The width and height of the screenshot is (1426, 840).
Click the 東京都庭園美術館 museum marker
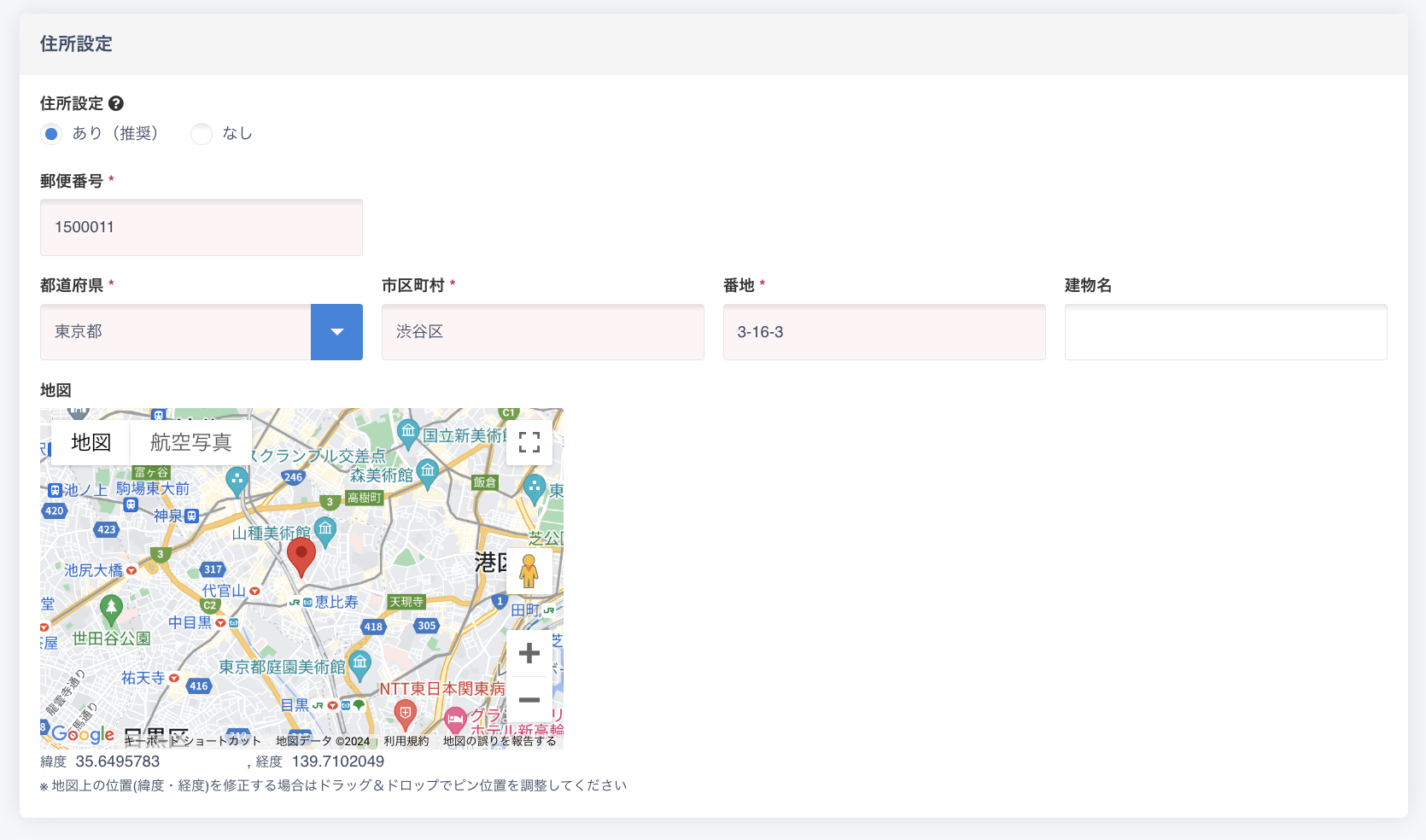360,662
